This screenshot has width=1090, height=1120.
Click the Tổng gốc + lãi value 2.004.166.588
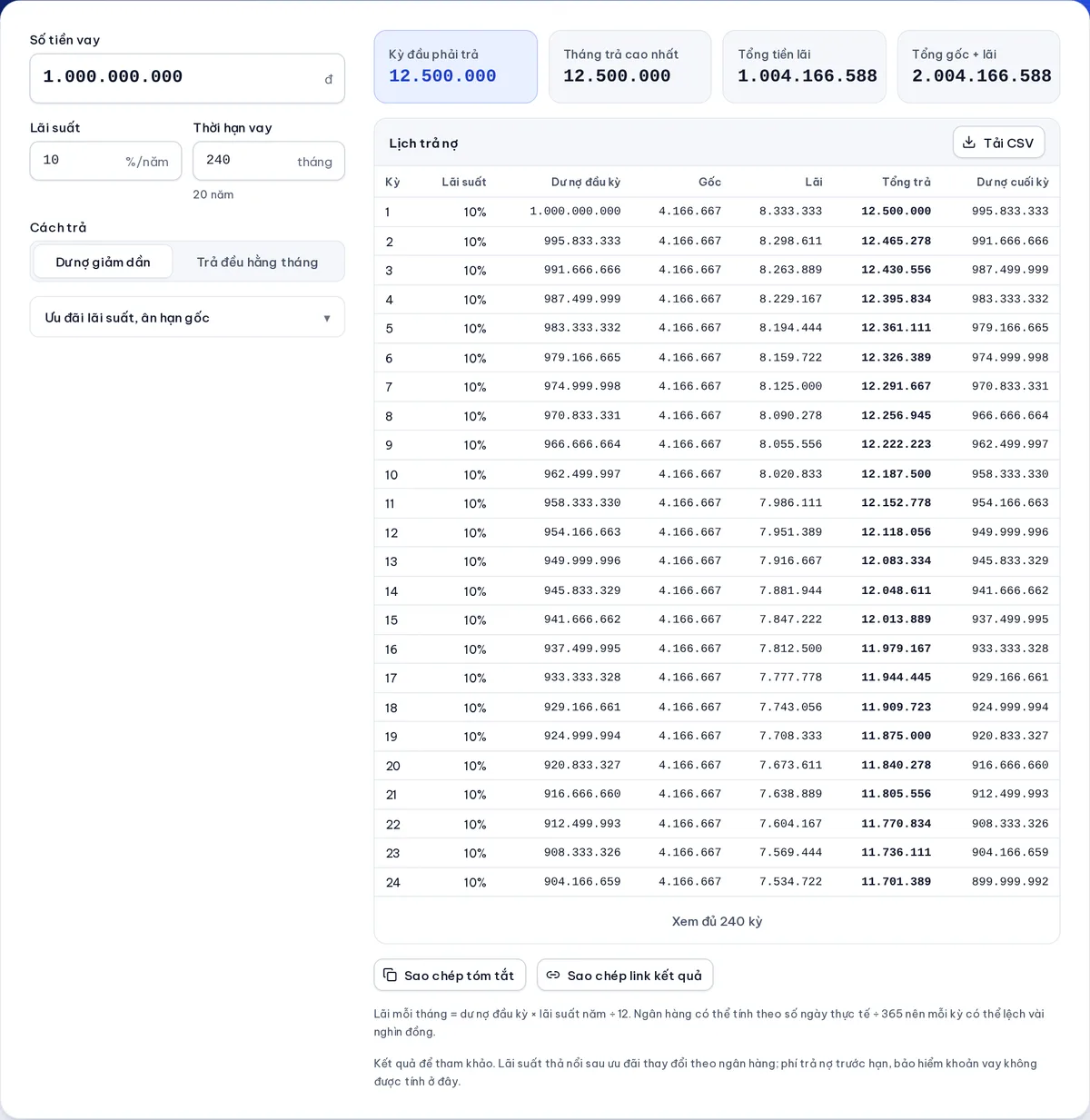point(982,76)
